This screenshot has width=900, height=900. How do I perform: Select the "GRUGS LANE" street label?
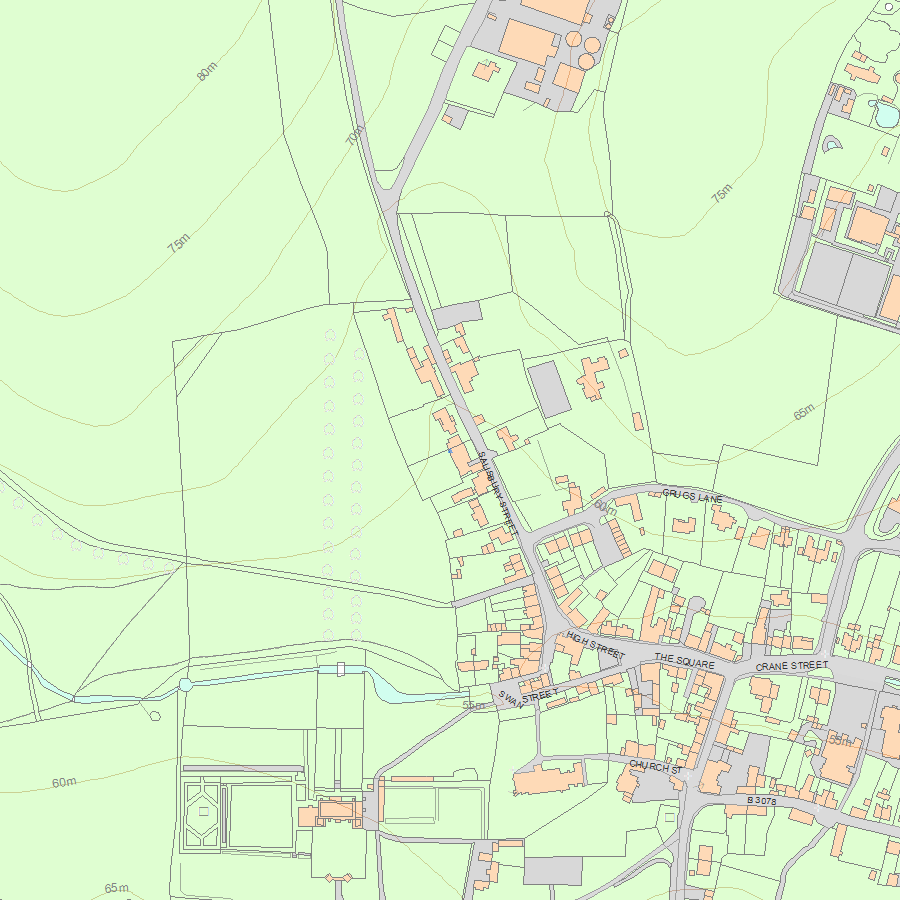pos(692,496)
